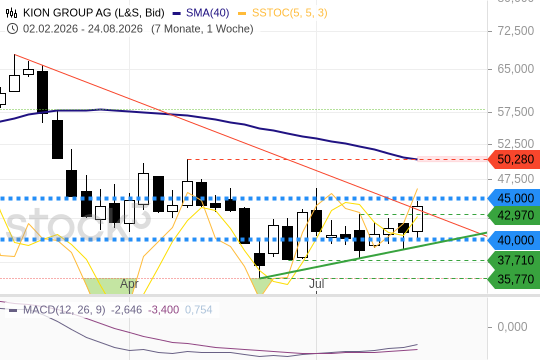Image resolution: width=540 pixels, height=360 pixels.
Task: Click the SSTOC(5, 5, 3) legend label
Action: pyautogui.click(x=290, y=13)
